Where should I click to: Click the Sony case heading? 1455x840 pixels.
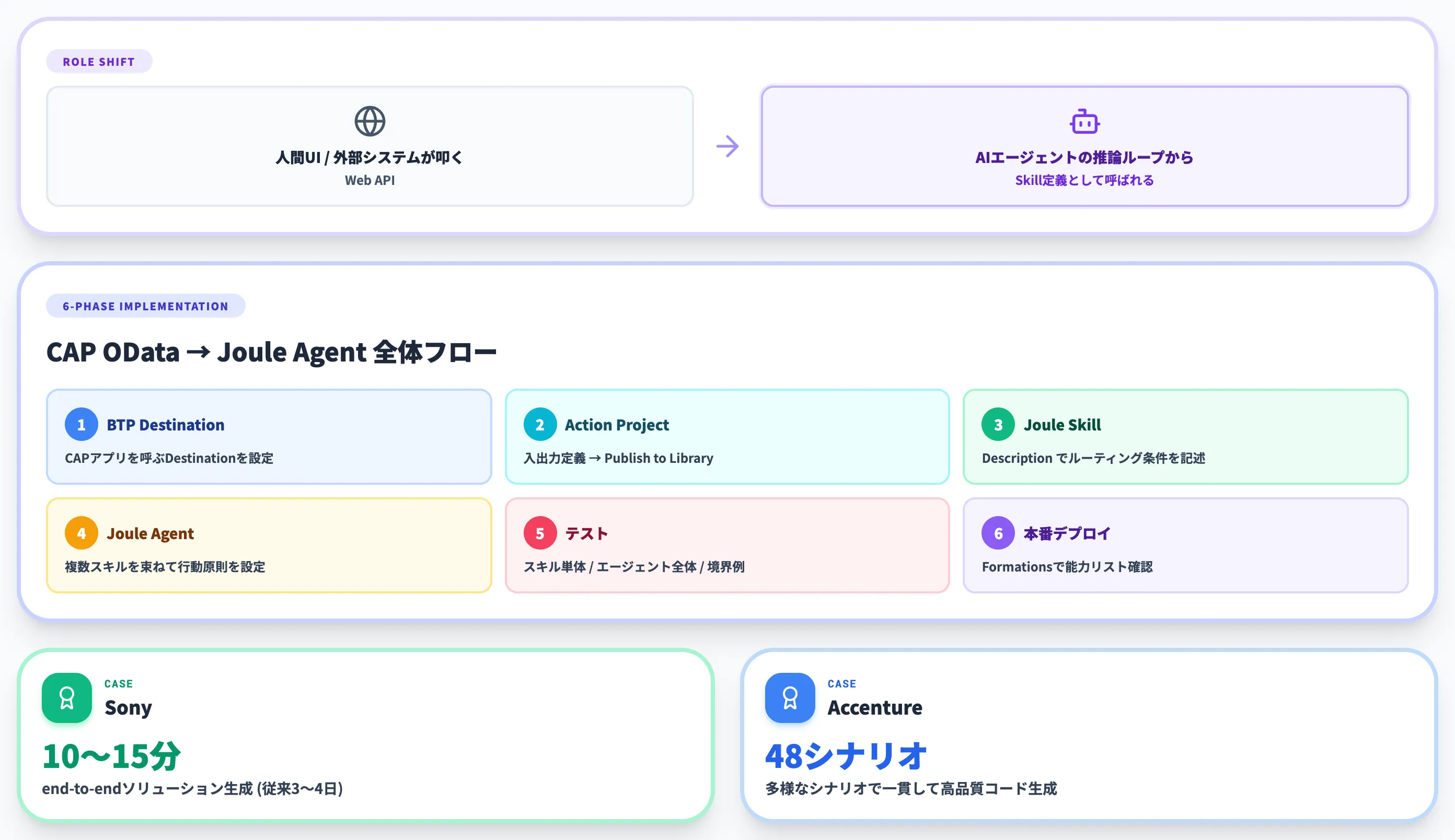coord(128,708)
